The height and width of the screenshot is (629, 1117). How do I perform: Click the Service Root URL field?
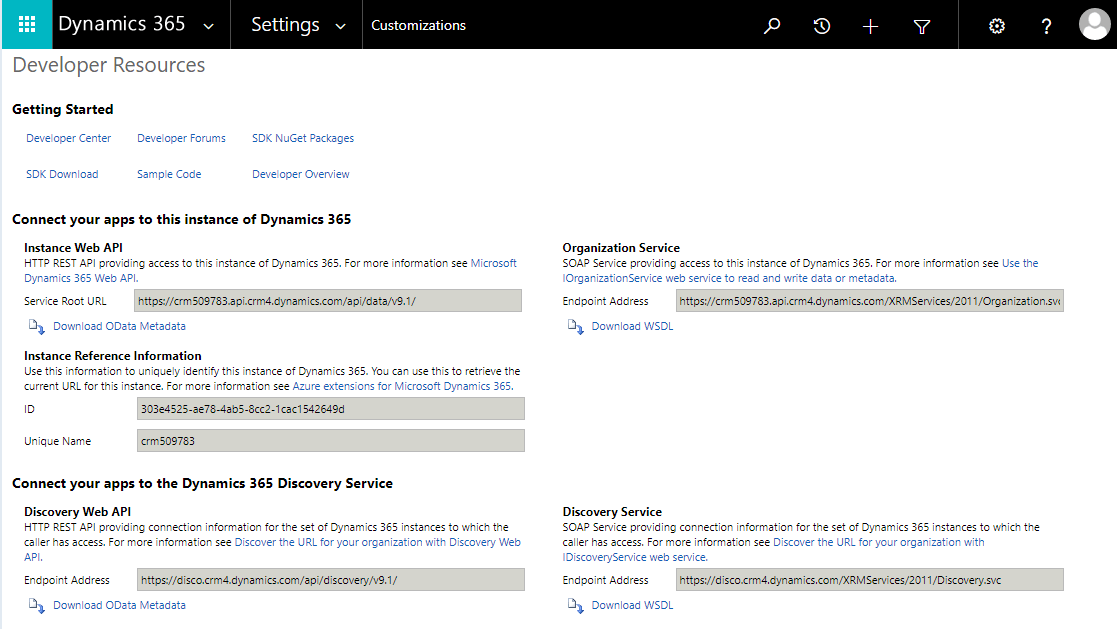328,301
